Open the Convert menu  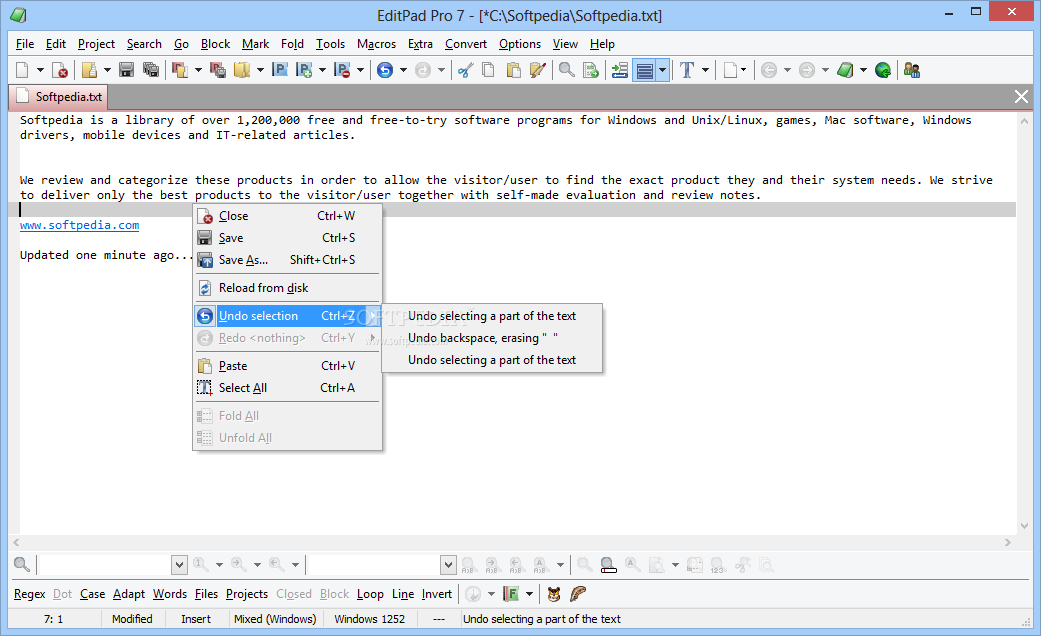point(465,44)
